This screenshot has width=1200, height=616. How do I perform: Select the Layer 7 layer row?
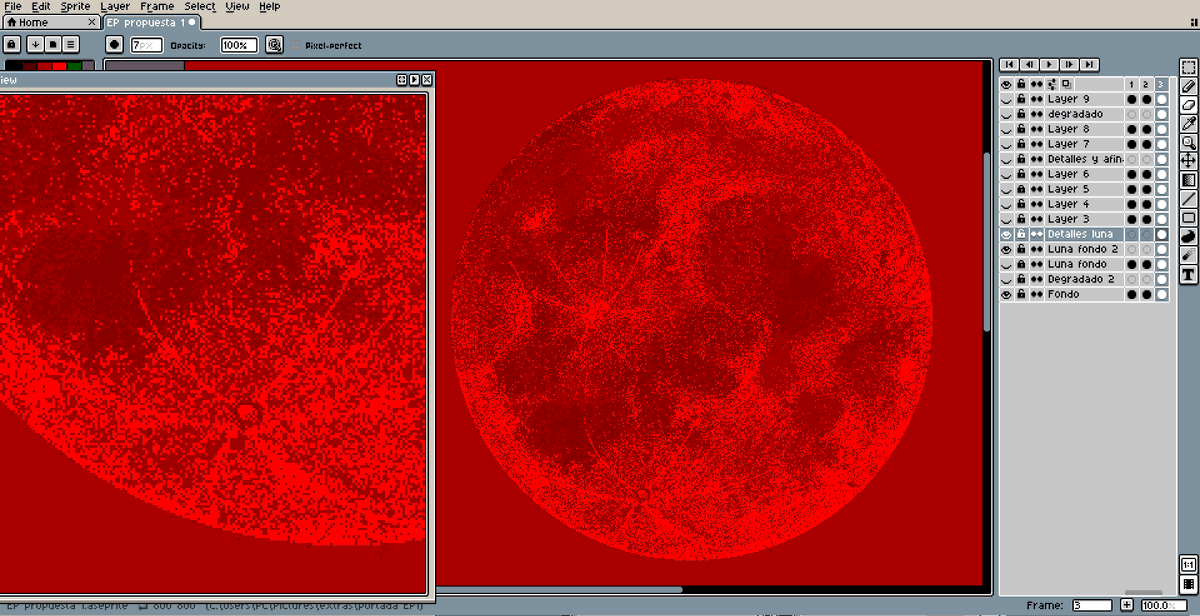click(1084, 144)
